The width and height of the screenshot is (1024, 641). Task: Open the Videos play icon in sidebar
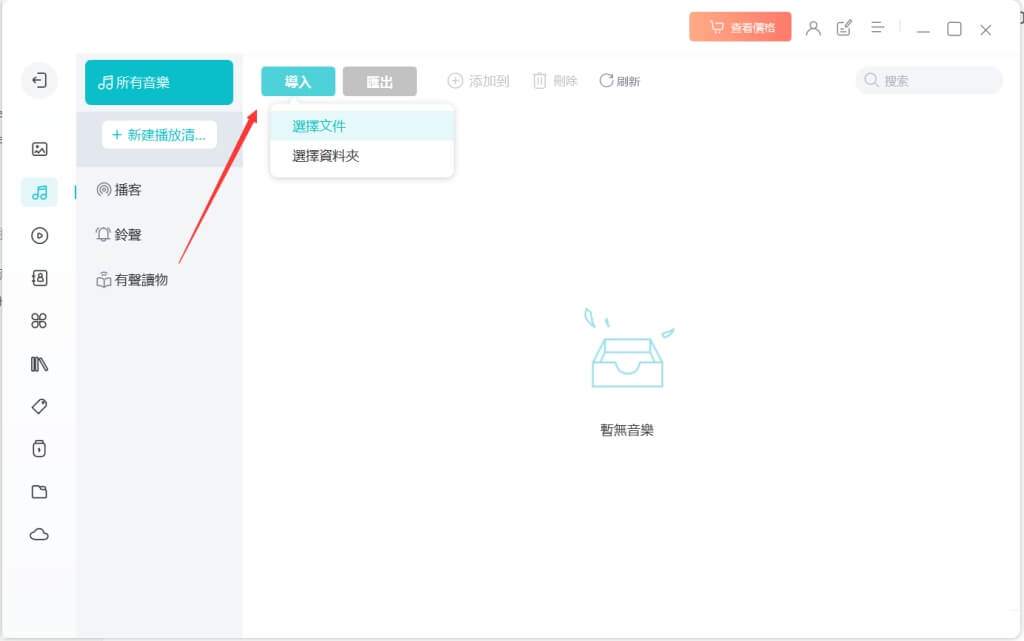pyautogui.click(x=39, y=235)
